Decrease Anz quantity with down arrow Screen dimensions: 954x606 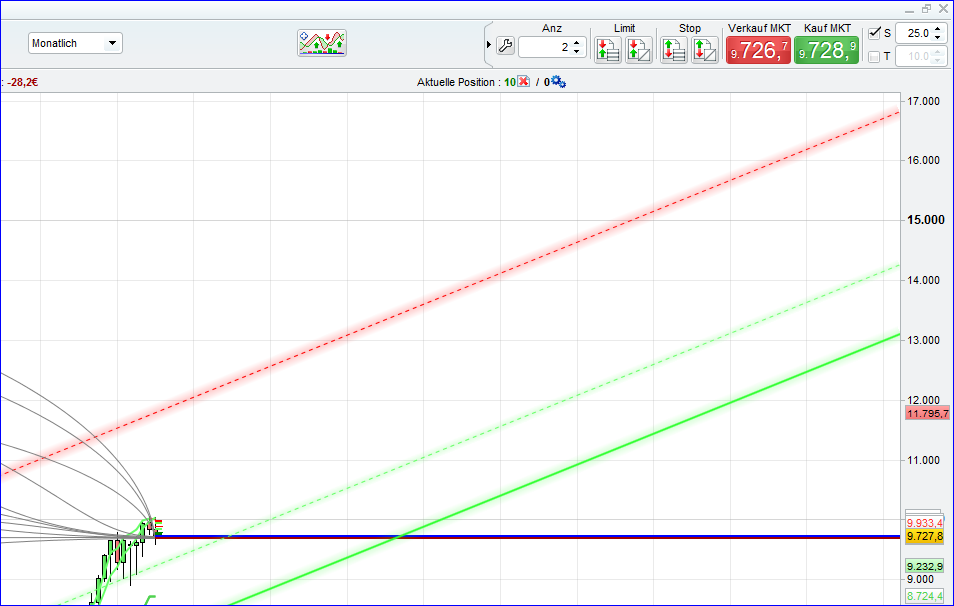(x=577, y=51)
